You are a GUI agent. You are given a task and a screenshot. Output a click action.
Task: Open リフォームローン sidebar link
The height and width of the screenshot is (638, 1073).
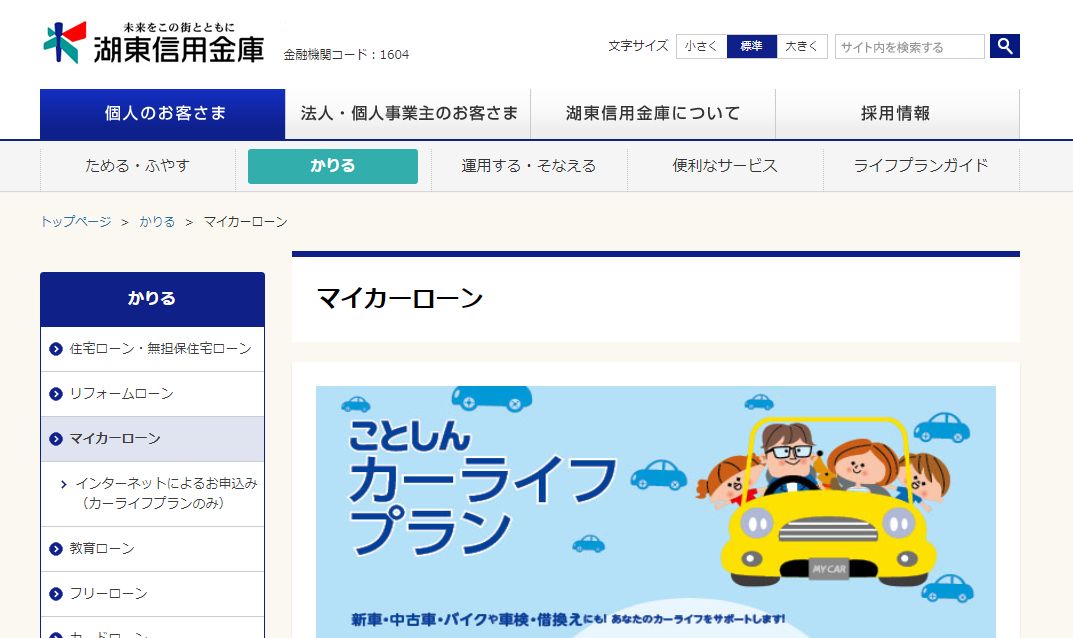click(152, 394)
